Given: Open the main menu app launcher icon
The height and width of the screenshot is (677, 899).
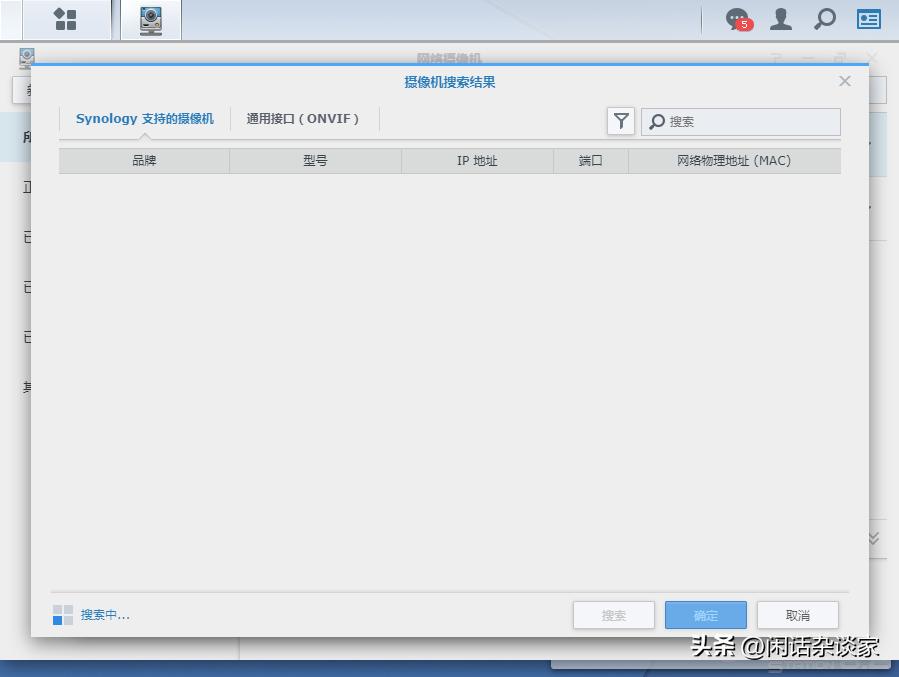Looking at the screenshot, I should pos(64,18).
